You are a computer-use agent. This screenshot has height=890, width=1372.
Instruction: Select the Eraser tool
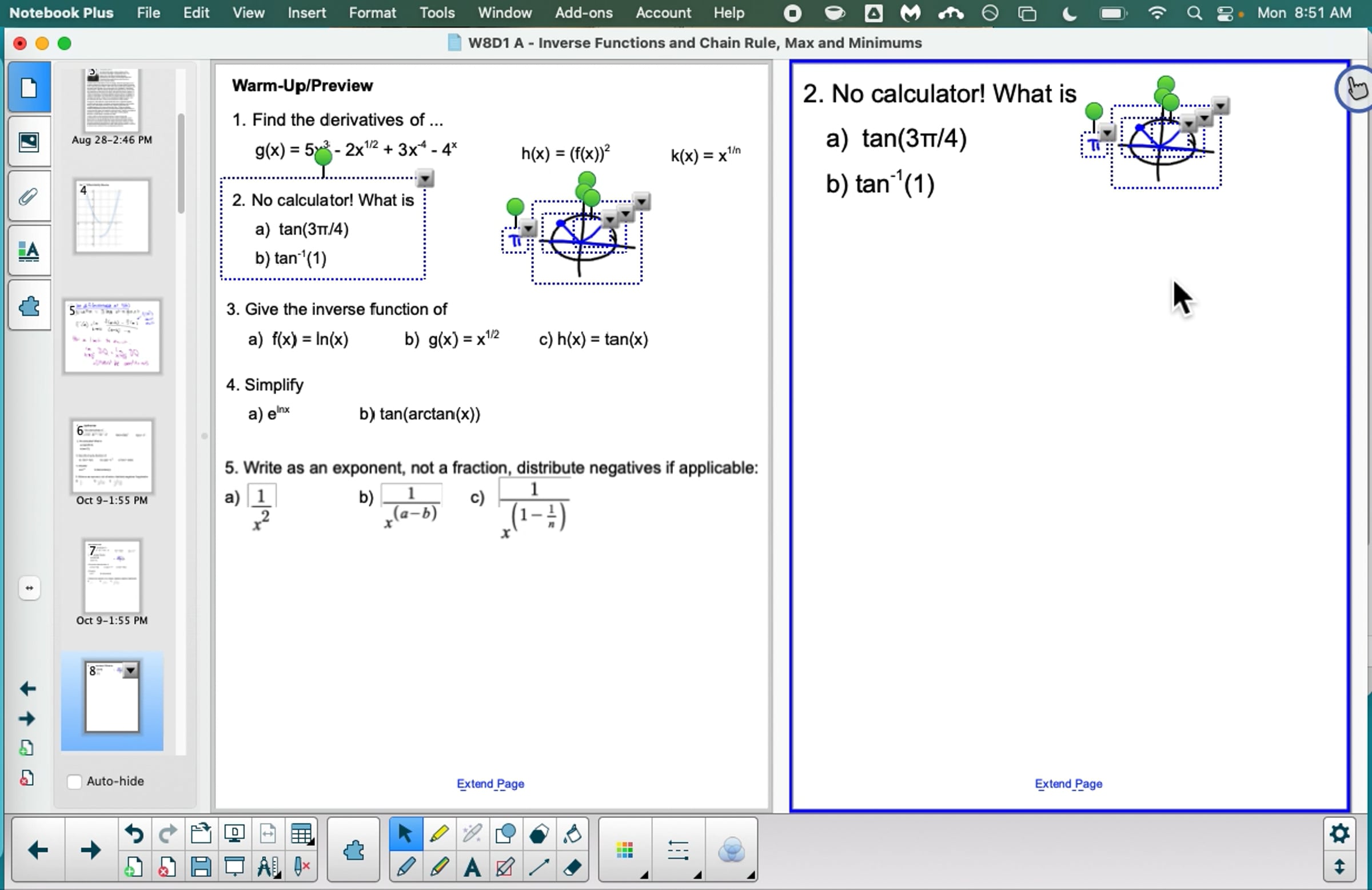(572, 867)
